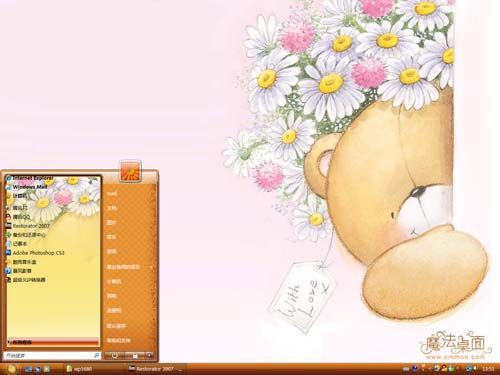This screenshot has width=500, height=375.
Task: Open 游戏 Games link in Start menu
Action: [x=112, y=252]
